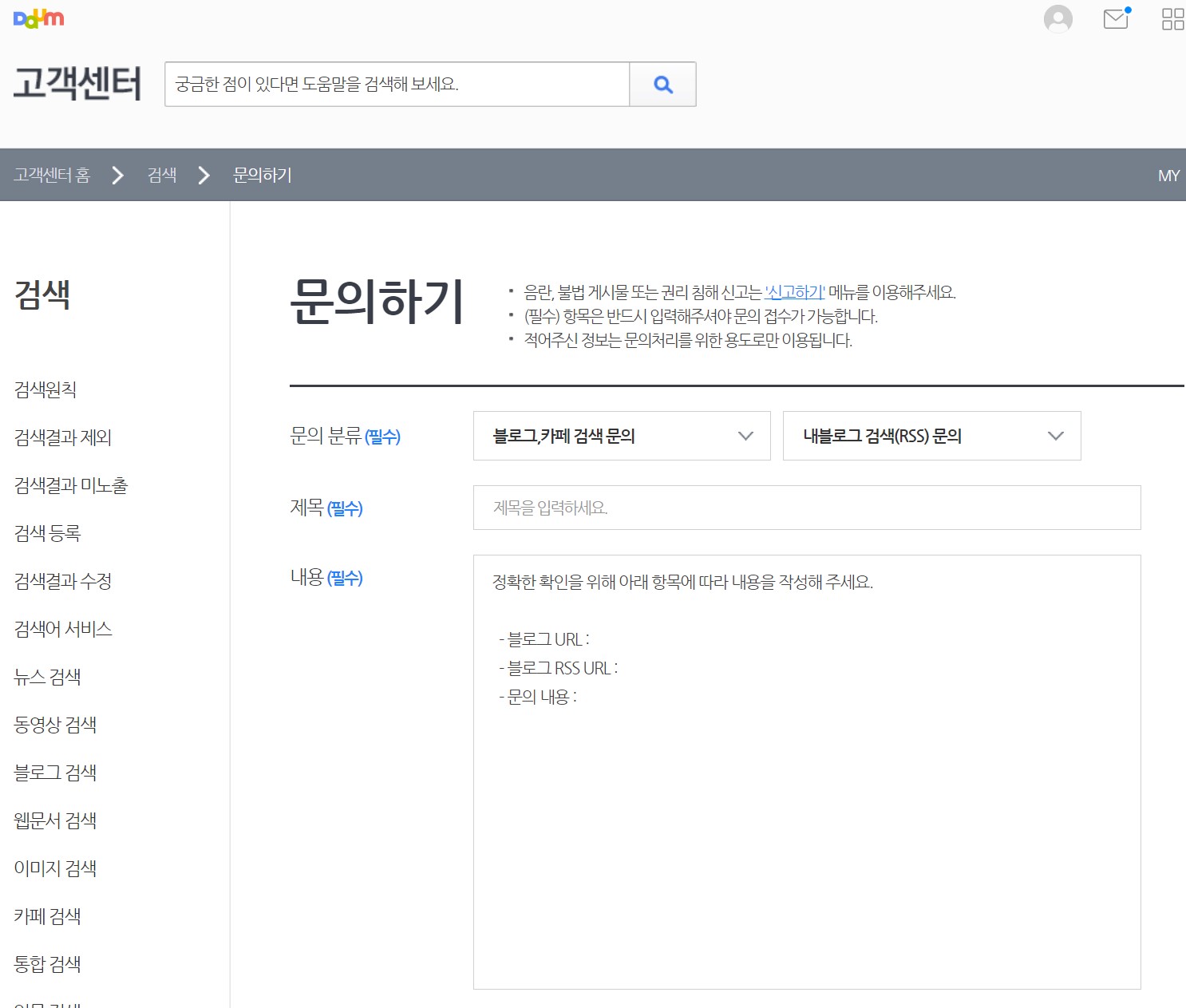
Task: Click the blue search magnifier button
Action: [662, 84]
